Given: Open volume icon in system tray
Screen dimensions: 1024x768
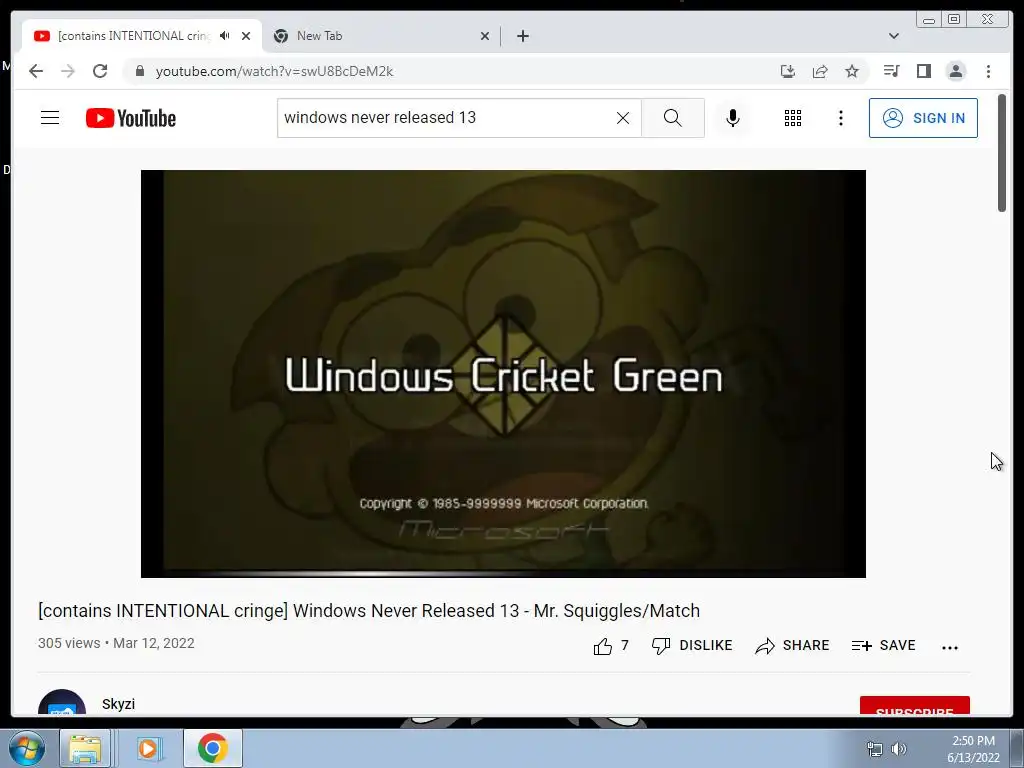Looking at the screenshot, I should point(899,749).
